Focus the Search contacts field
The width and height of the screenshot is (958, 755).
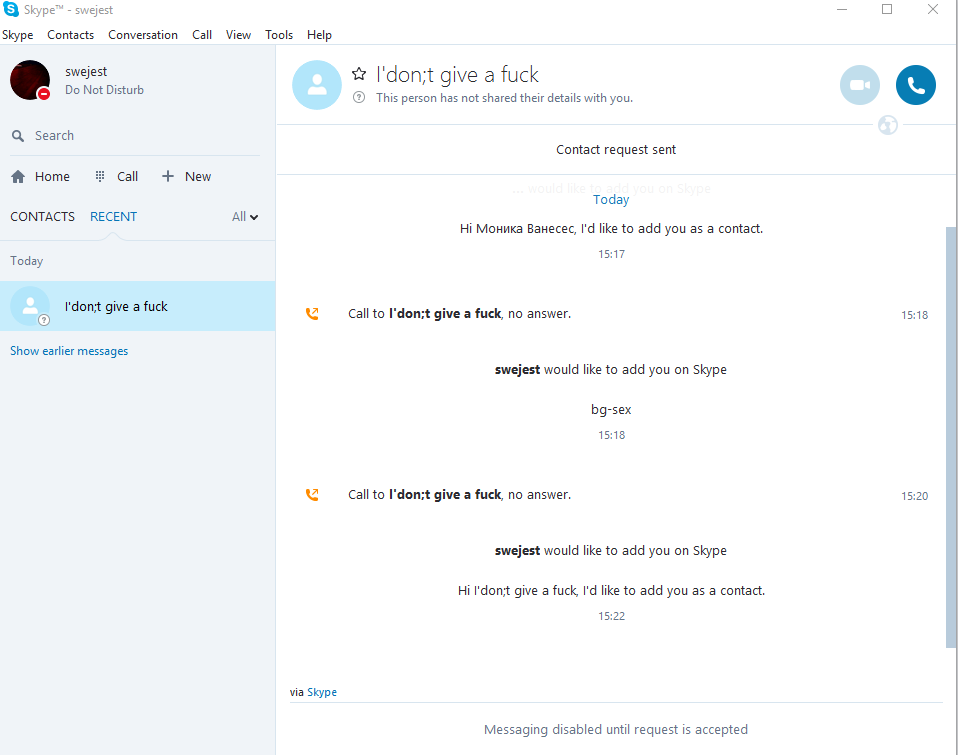135,136
